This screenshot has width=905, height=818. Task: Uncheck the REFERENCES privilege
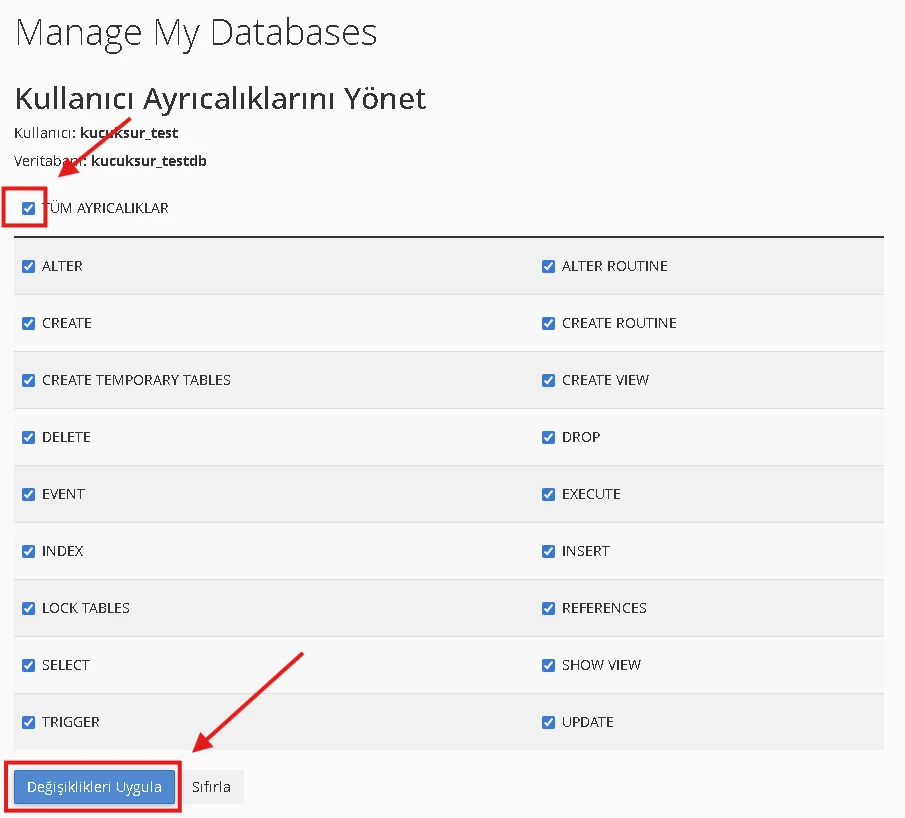click(x=548, y=607)
